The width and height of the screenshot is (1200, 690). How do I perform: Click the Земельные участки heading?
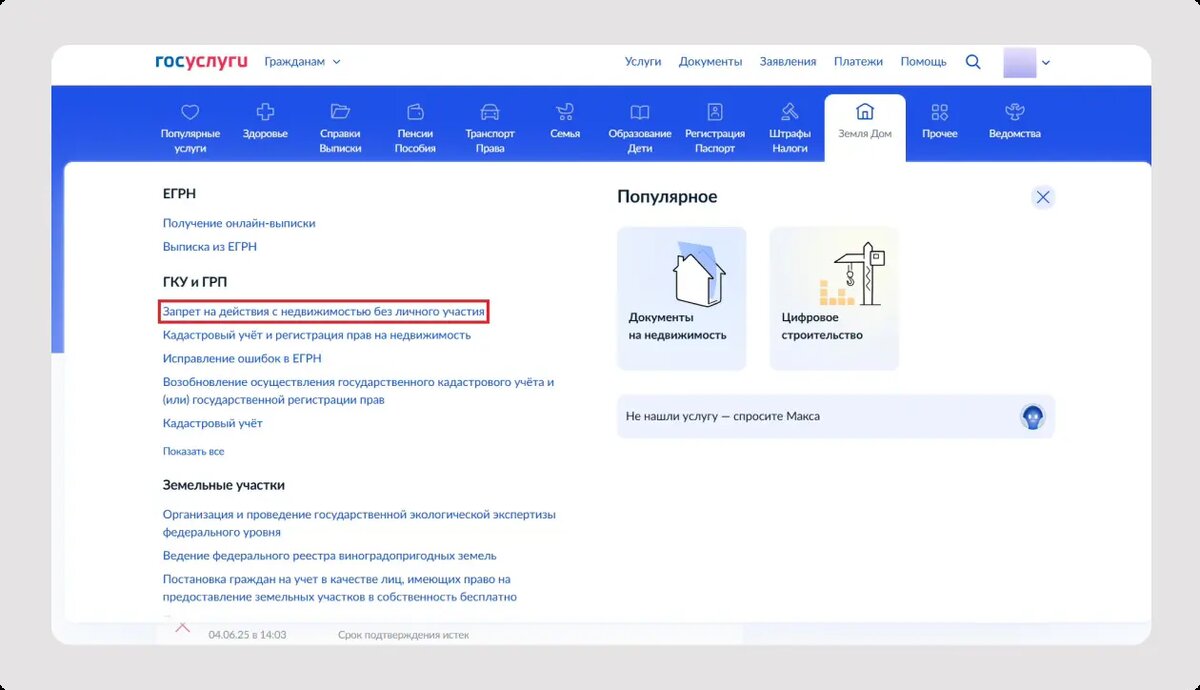tap(224, 485)
